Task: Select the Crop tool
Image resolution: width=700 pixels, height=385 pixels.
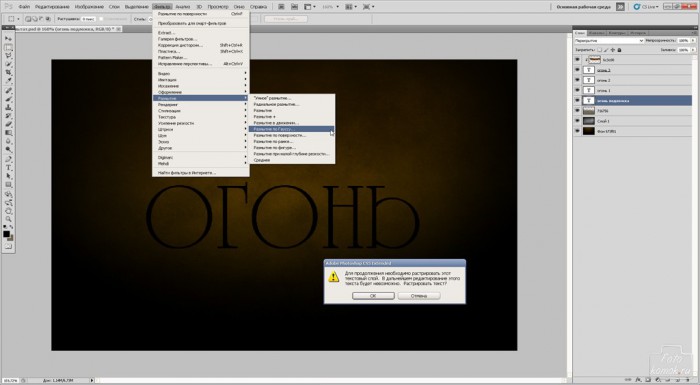Action: tap(8, 72)
